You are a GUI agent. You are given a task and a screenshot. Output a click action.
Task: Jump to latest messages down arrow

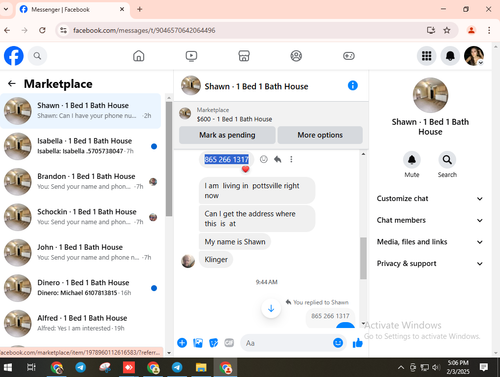click(271, 308)
